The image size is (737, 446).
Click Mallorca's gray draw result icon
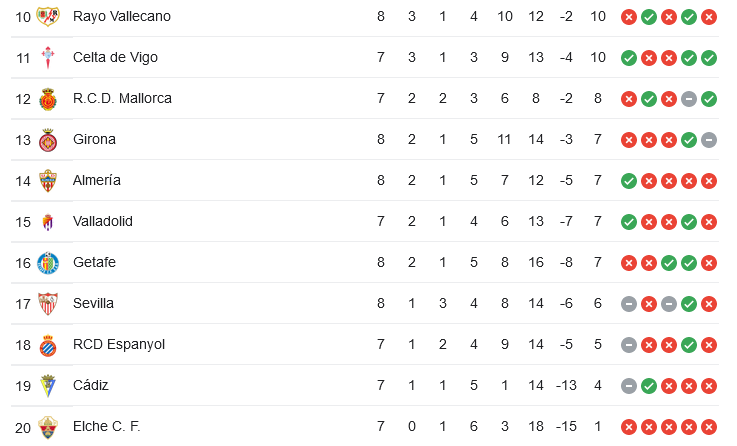coord(689,99)
